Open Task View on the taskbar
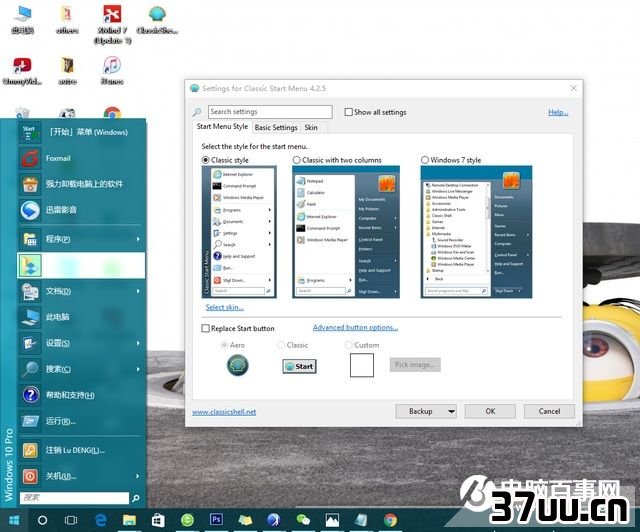 pyautogui.click(x=71, y=520)
